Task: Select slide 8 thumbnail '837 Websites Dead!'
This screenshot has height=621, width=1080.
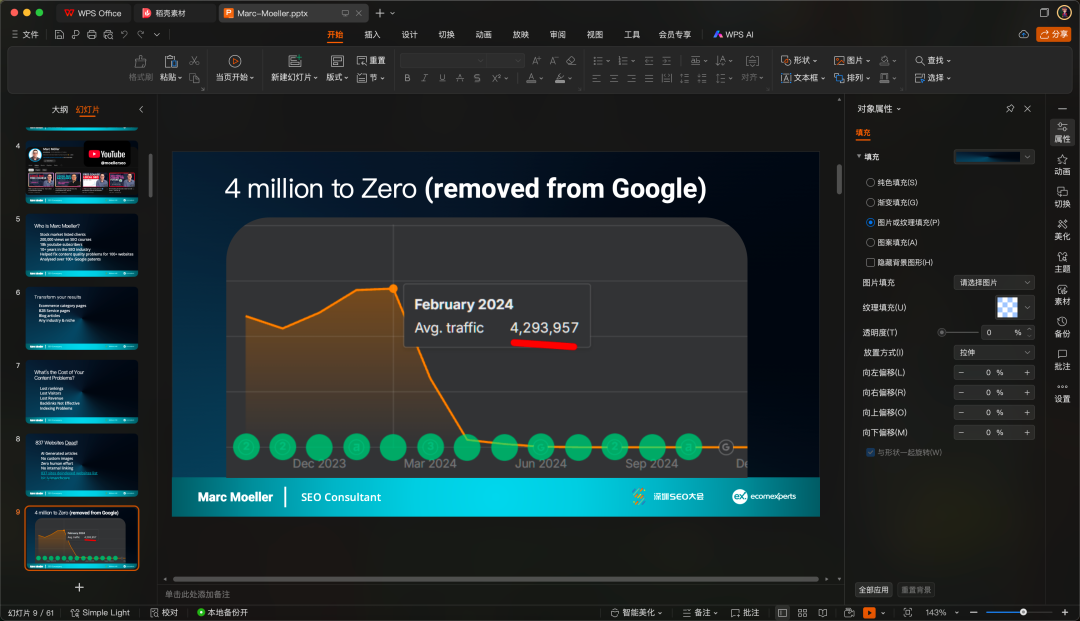Action: (x=82, y=465)
